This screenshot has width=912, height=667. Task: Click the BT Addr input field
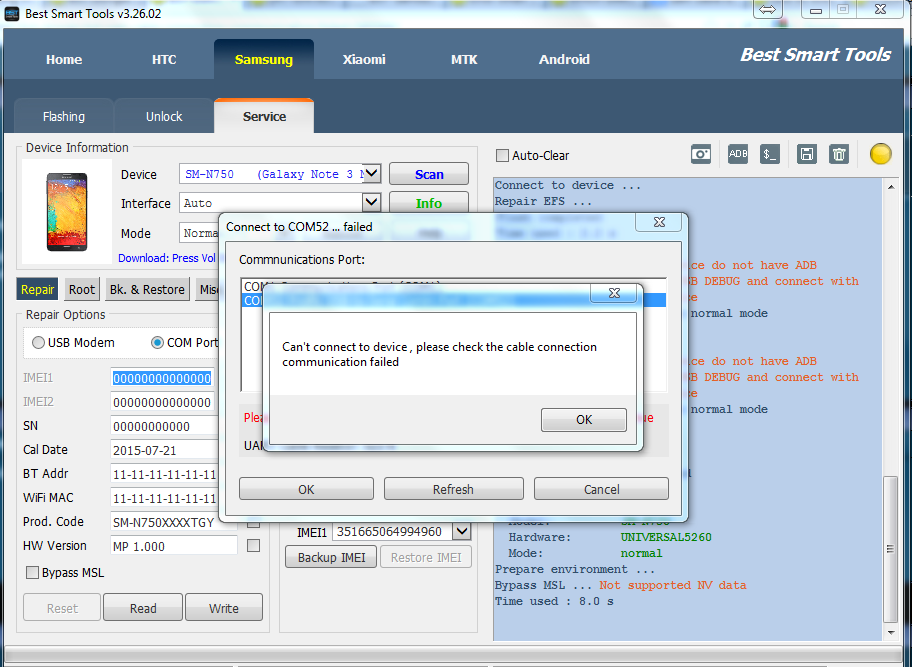tap(165, 474)
